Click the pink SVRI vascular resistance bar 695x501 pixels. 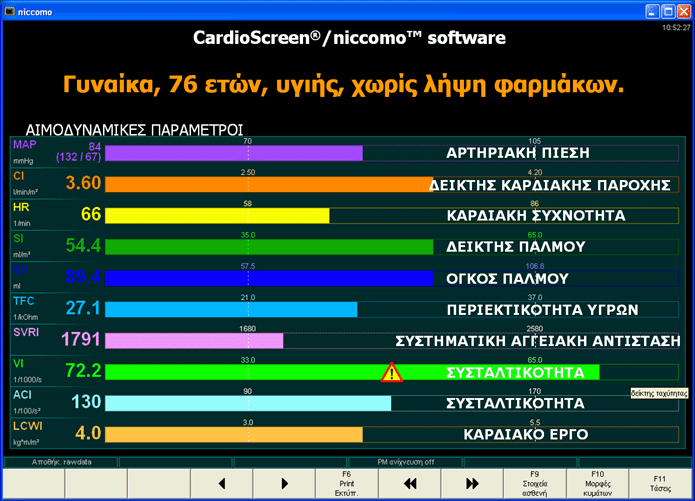coord(194,341)
